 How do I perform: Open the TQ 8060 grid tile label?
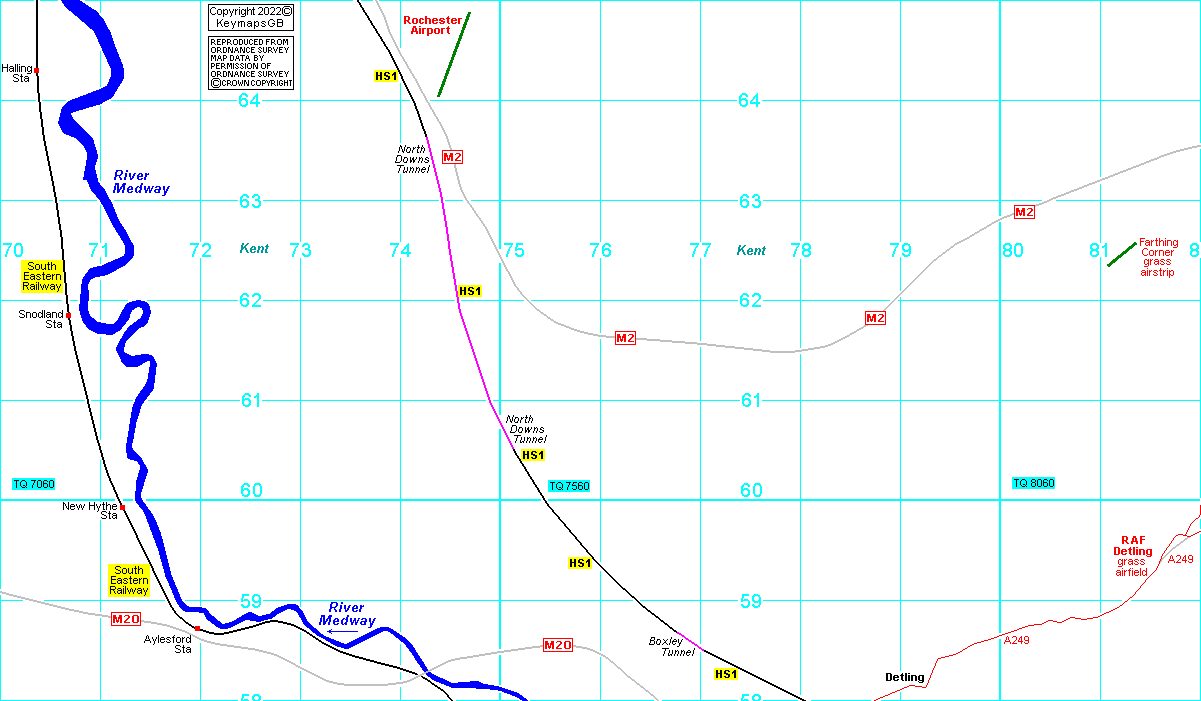(x=1033, y=483)
